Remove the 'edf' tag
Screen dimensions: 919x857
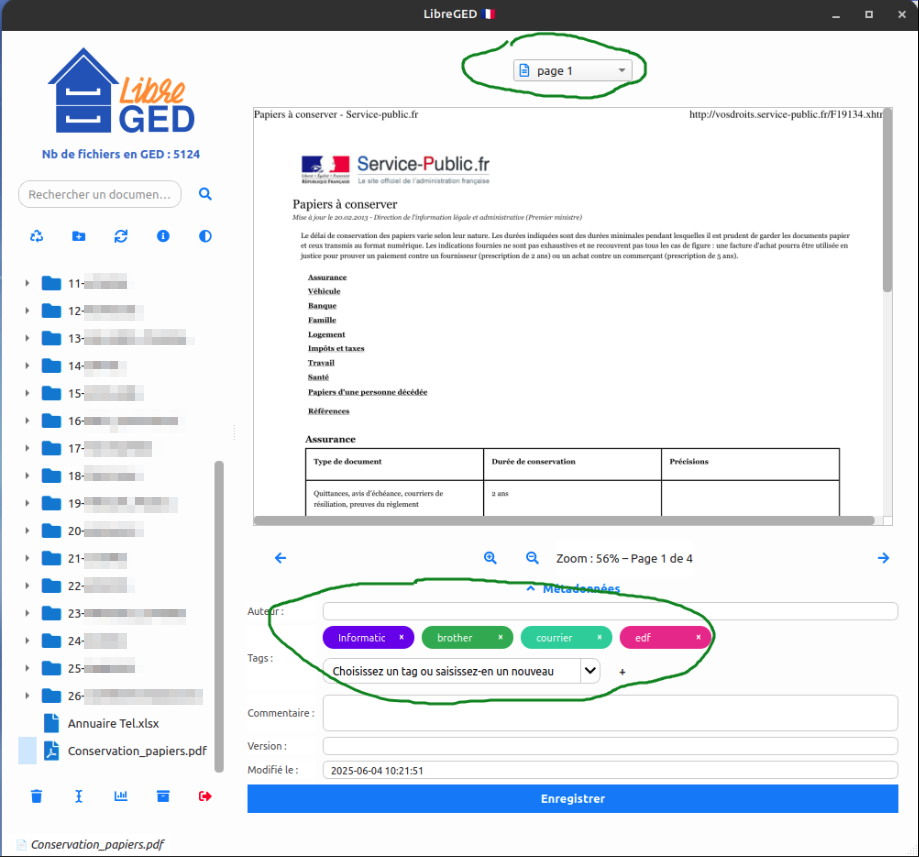(698, 637)
